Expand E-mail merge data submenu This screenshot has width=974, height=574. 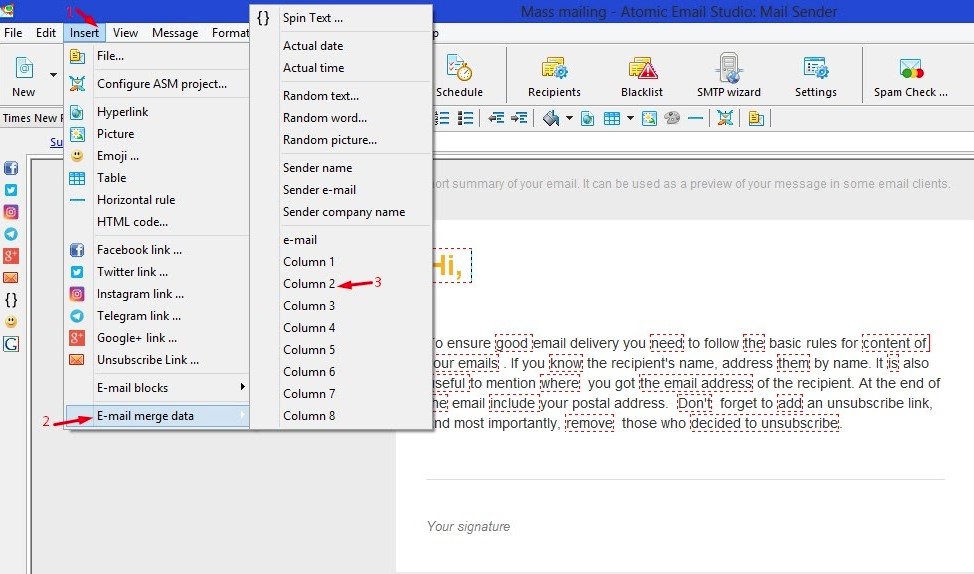pos(158,416)
